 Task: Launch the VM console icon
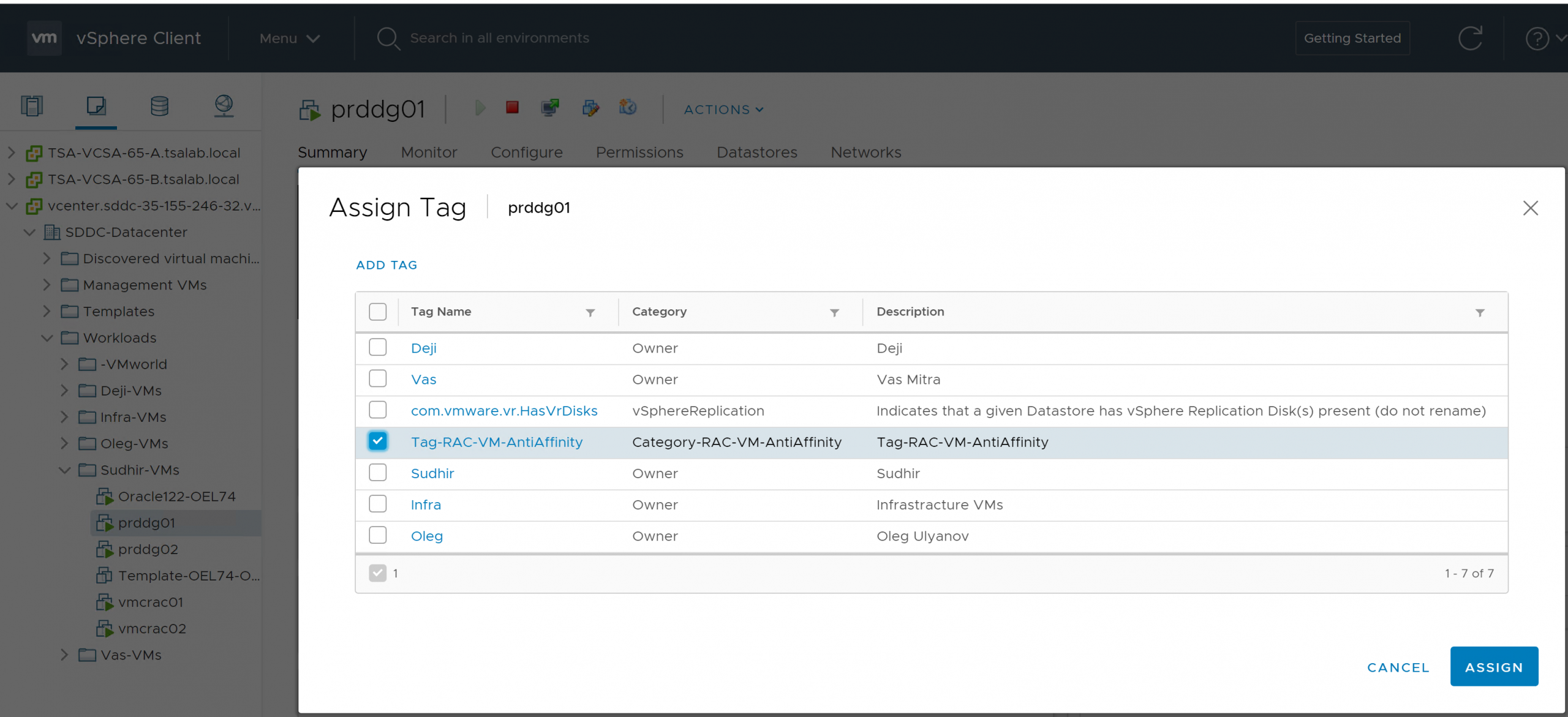coord(550,108)
